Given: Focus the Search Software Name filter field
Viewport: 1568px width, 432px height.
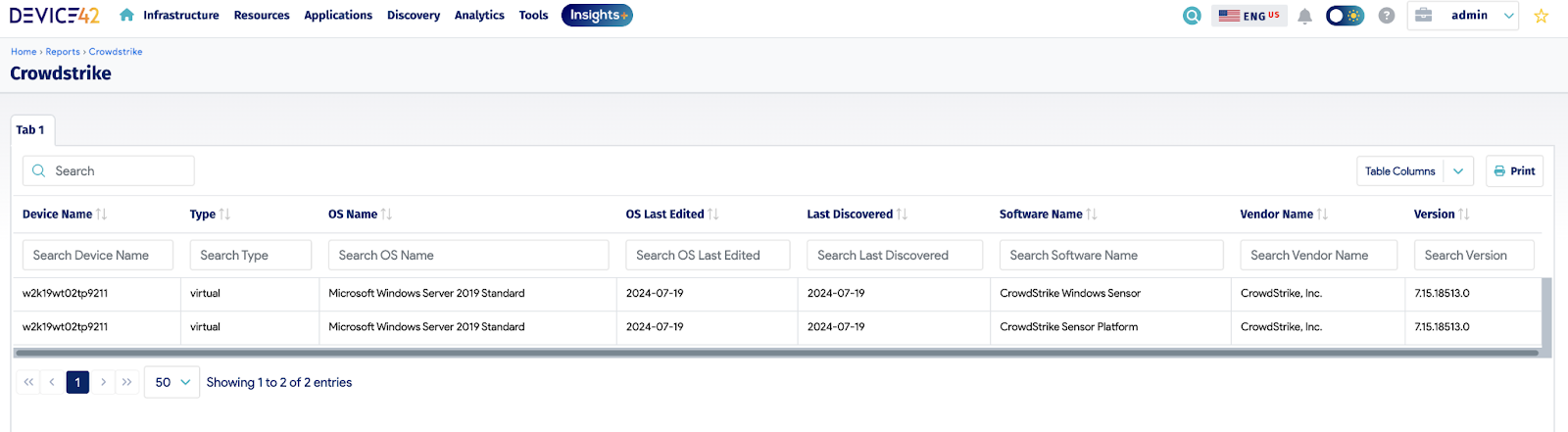Looking at the screenshot, I should point(1111,255).
